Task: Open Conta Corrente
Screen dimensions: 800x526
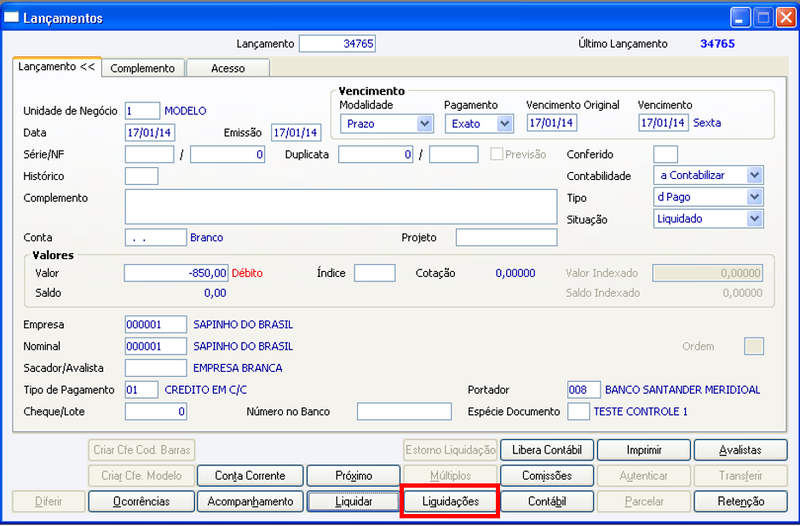Action: click(250, 475)
